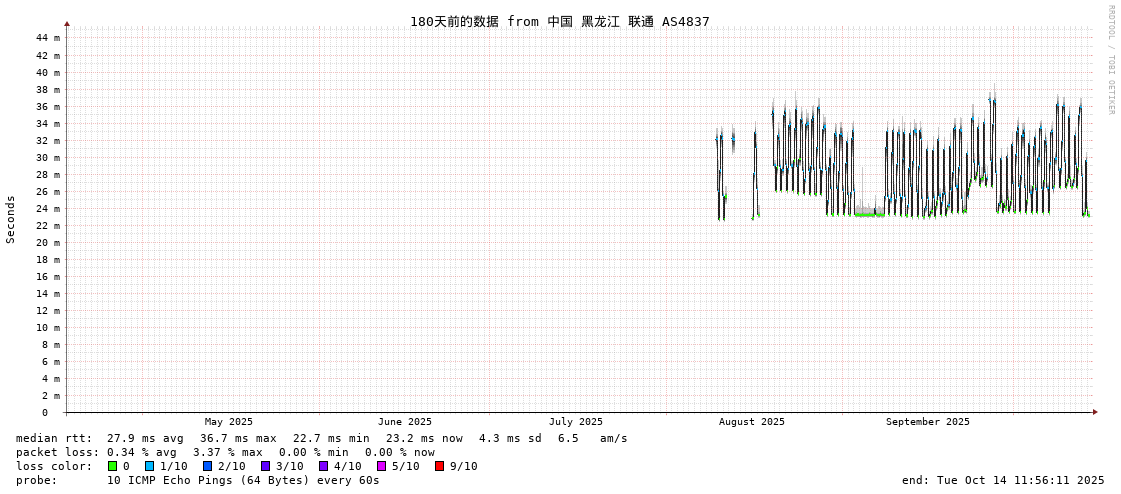Select the August 2025 axis label

(752, 422)
